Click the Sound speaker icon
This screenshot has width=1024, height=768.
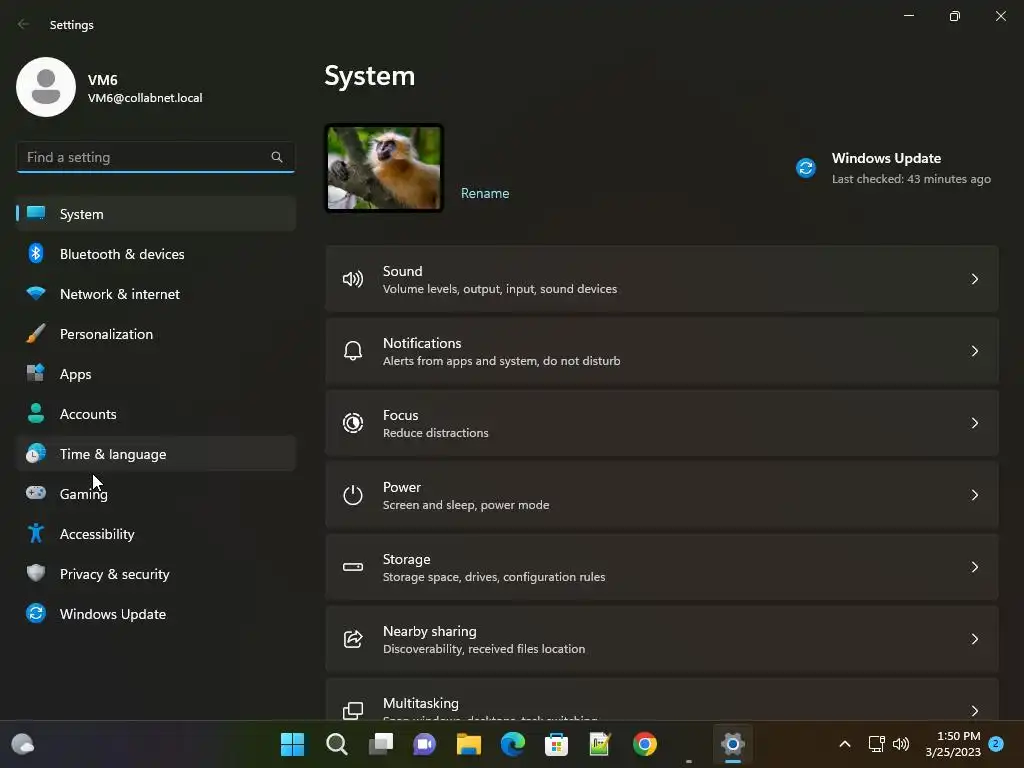click(x=353, y=280)
